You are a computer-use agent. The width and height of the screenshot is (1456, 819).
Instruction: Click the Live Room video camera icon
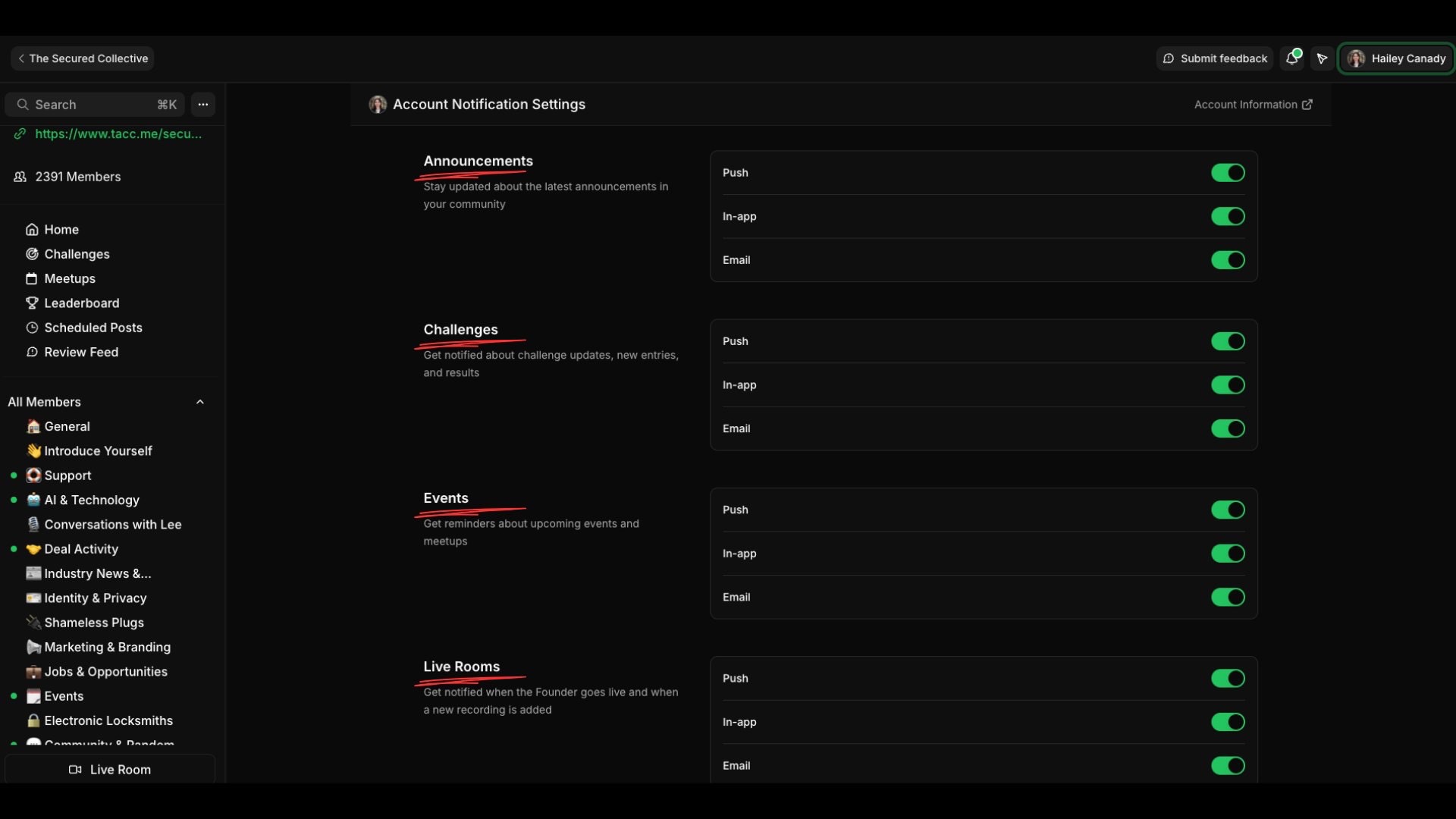pos(75,770)
